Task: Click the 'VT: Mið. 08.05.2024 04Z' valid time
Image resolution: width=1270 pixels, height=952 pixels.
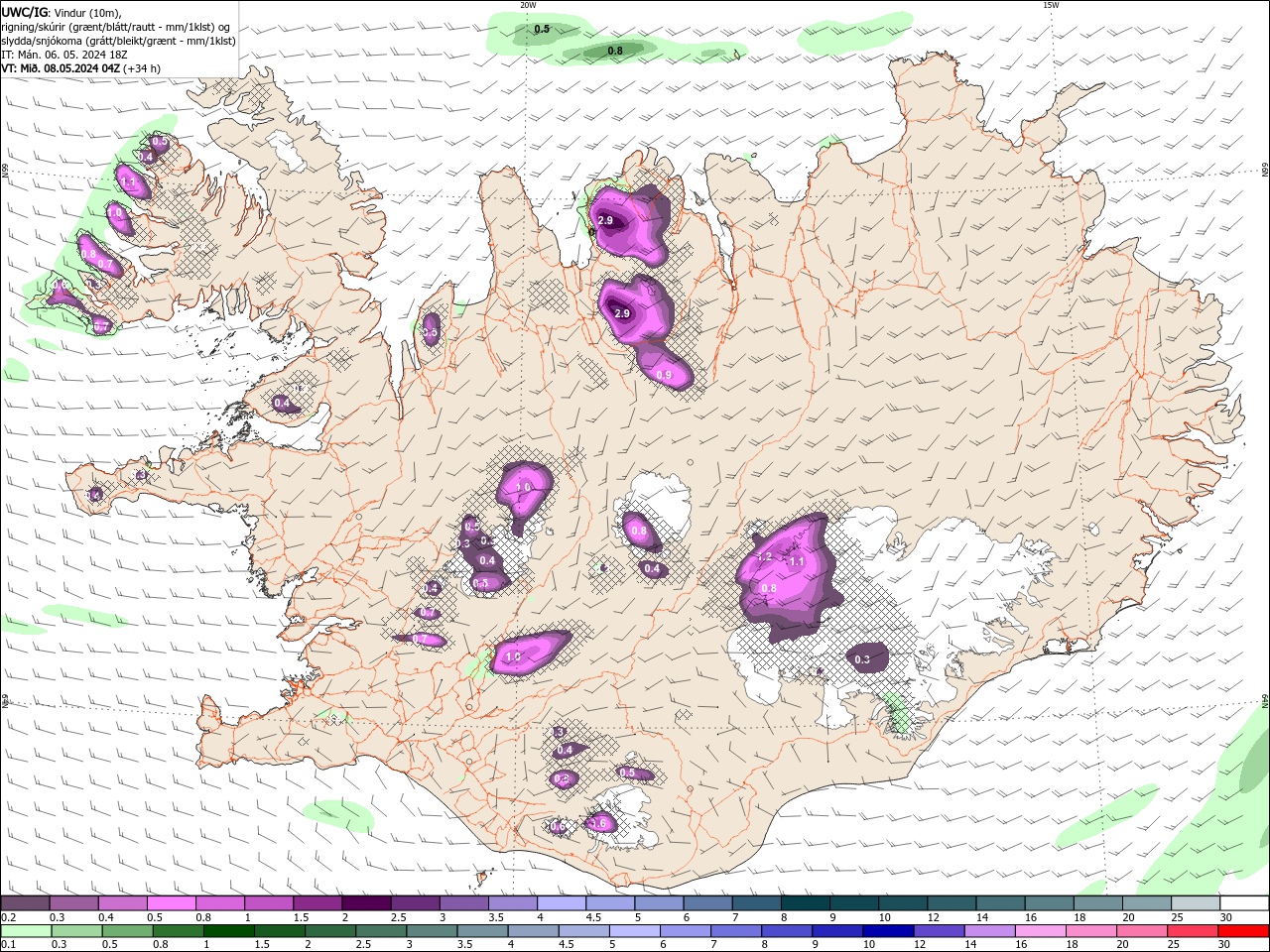Action: [62, 68]
